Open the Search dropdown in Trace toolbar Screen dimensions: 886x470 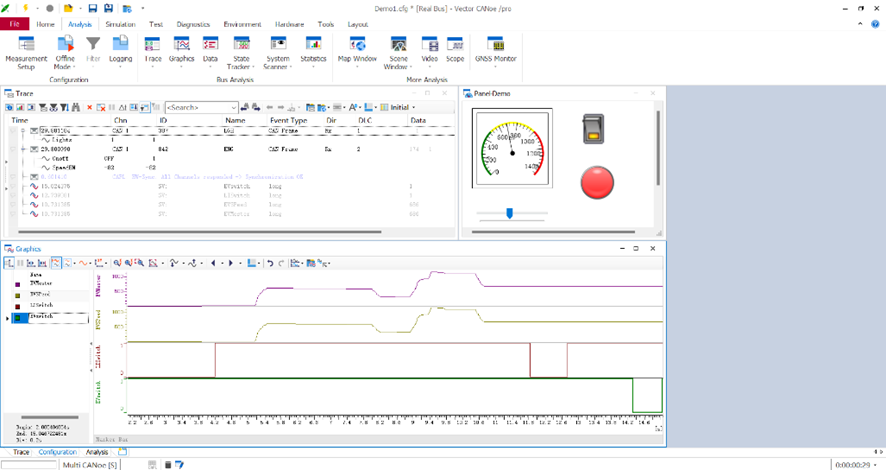coord(234,107)
